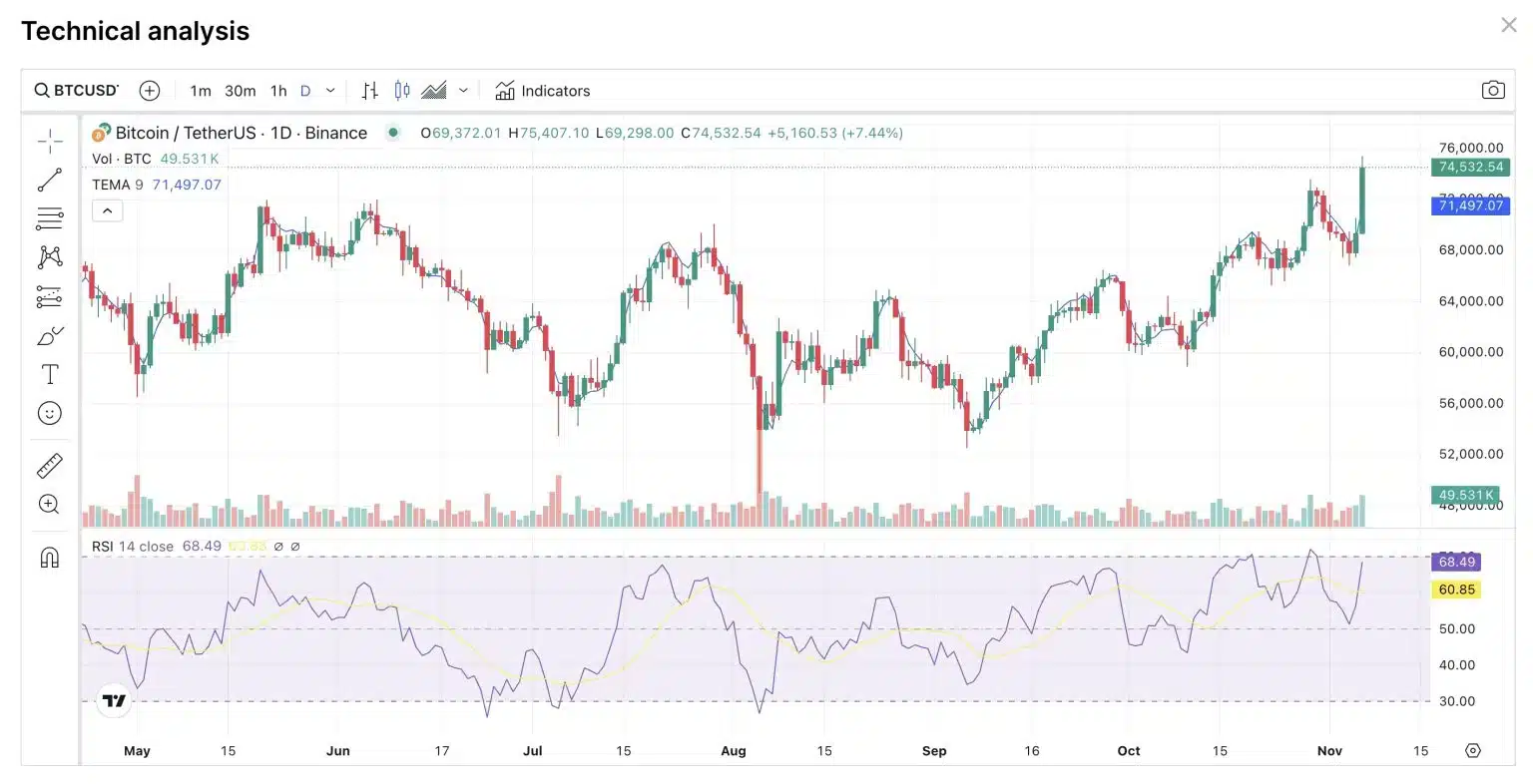Click the 60,000.00 price axis label
The width and height of the screenshot is (1533, 784).
point(1471,352)
